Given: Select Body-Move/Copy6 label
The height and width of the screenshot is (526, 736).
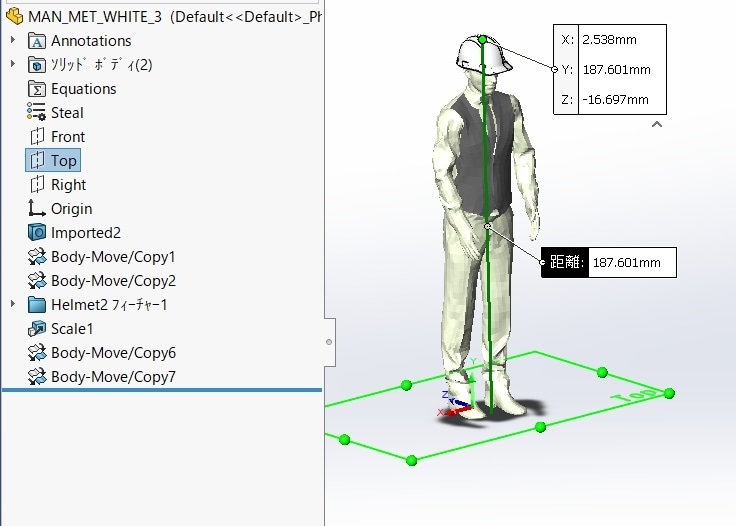Looking at the screenshot, I should pyautogui.click(x=113, y=353).
